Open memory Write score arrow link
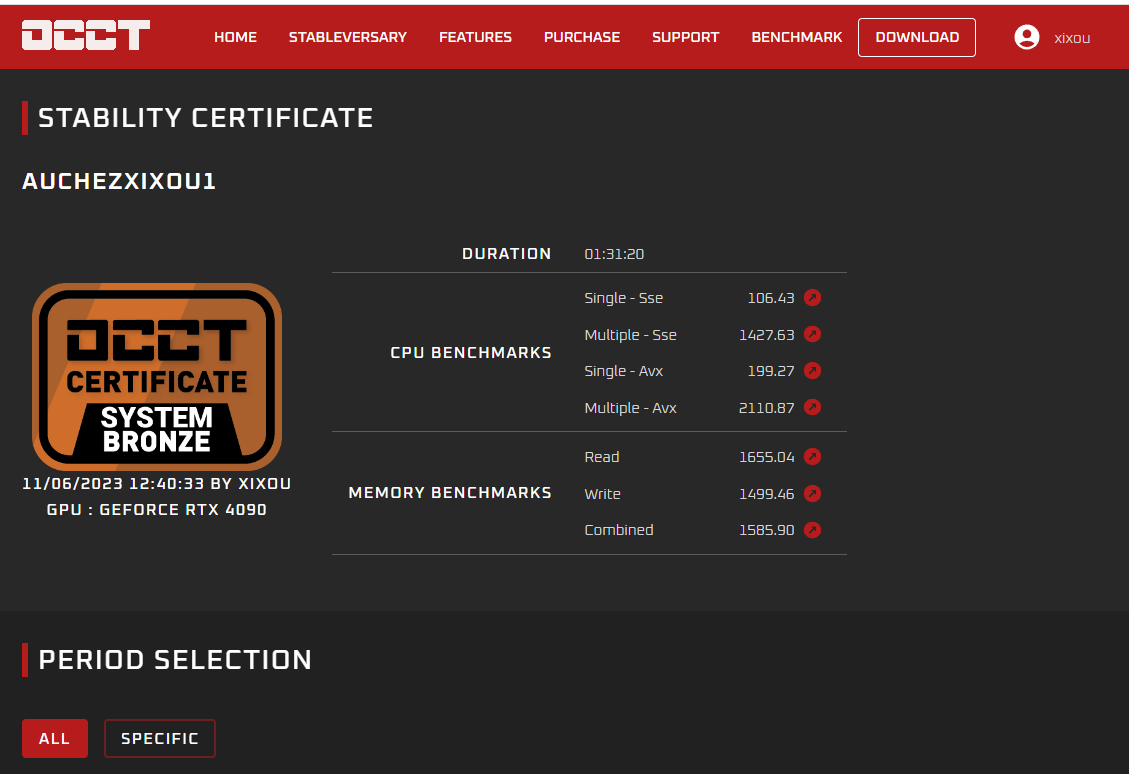1129x774 pixels. click(812, 494)
